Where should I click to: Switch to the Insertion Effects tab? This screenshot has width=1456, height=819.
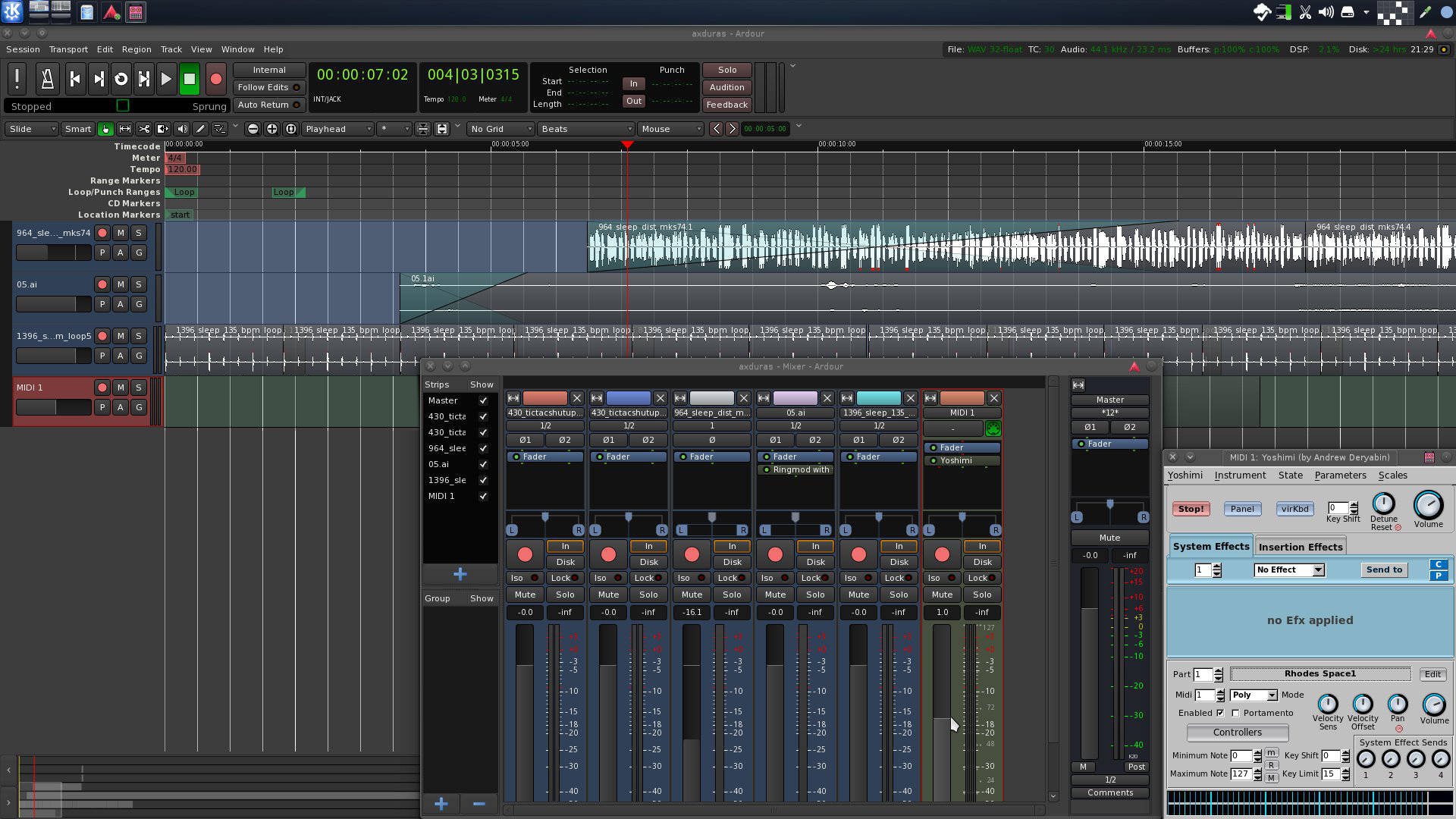[1300, 547]
